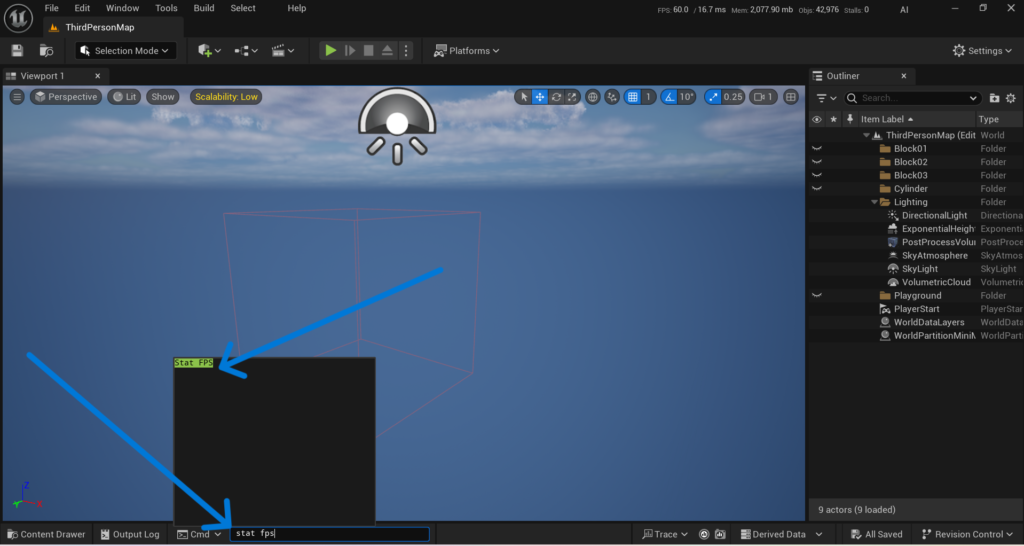
Task: Open the Settings menu at top right
Action: click(984, 50)
